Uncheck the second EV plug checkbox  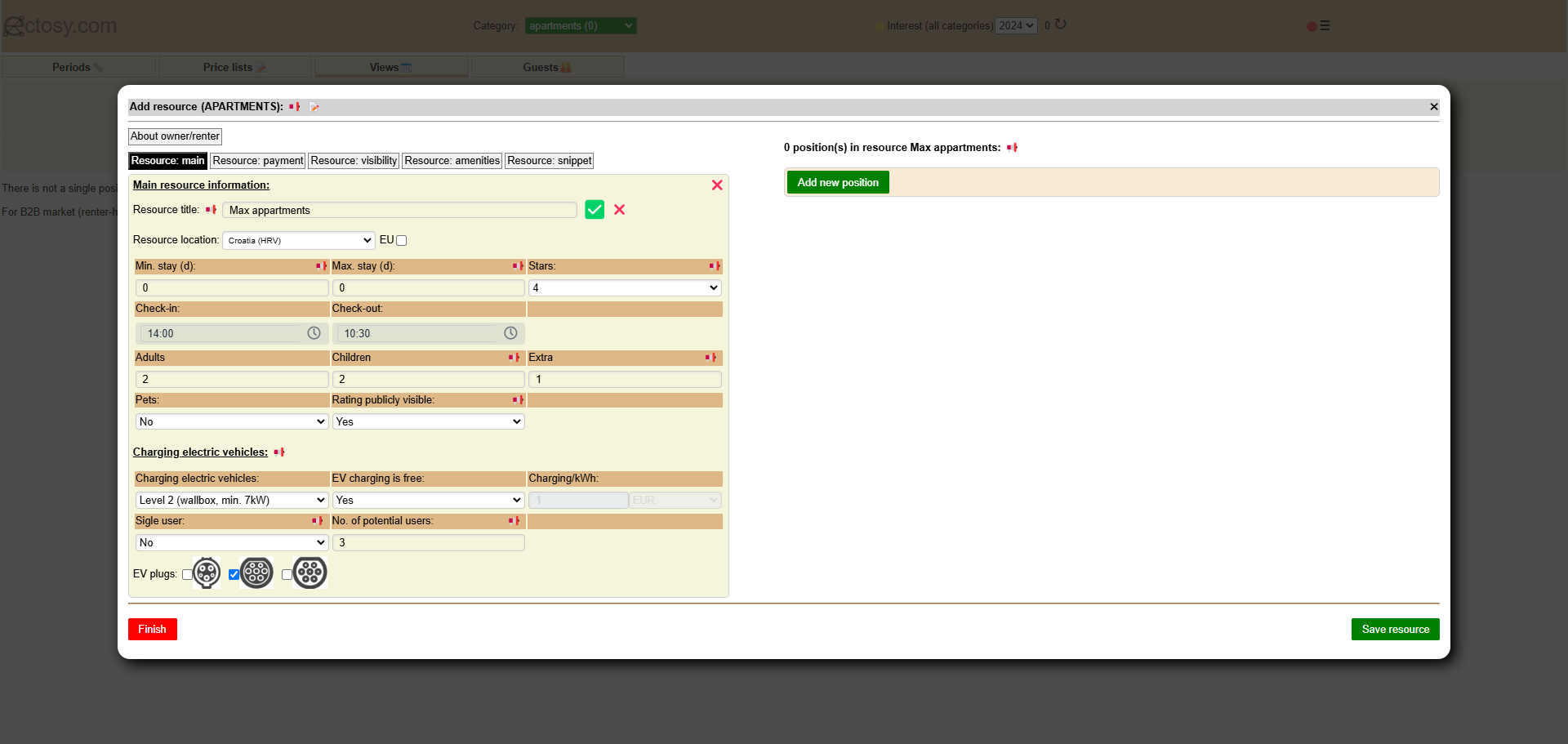[234, 575]
